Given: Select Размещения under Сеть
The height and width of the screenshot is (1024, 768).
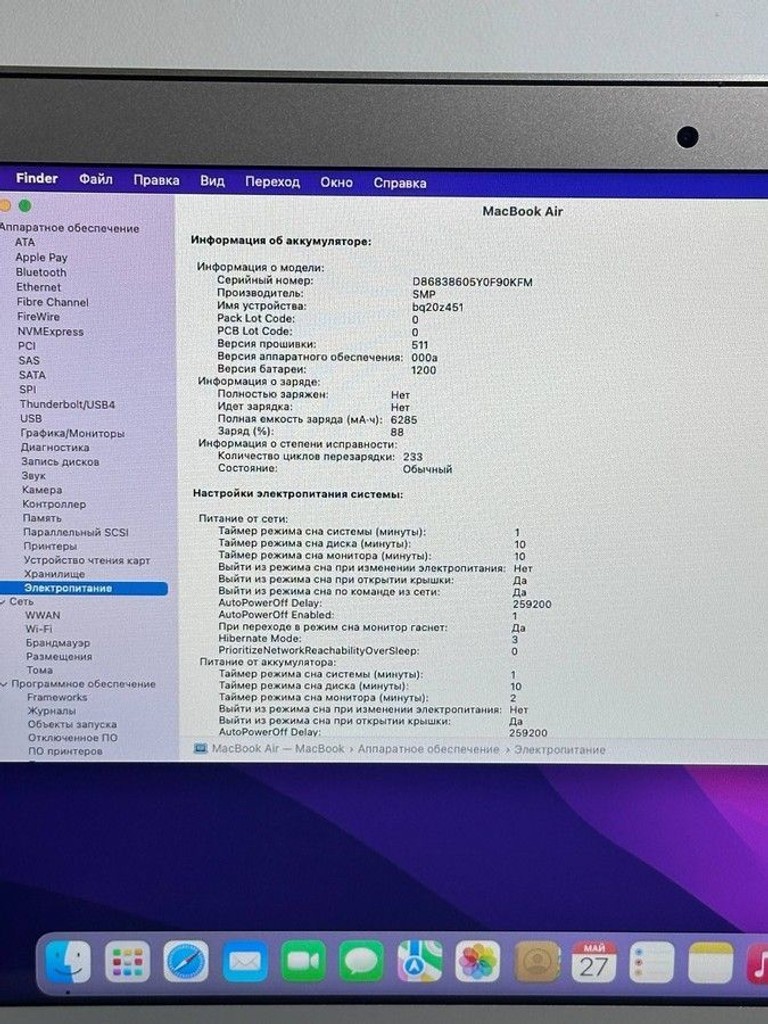Looking at the screenshot, I should click(59, 656).
